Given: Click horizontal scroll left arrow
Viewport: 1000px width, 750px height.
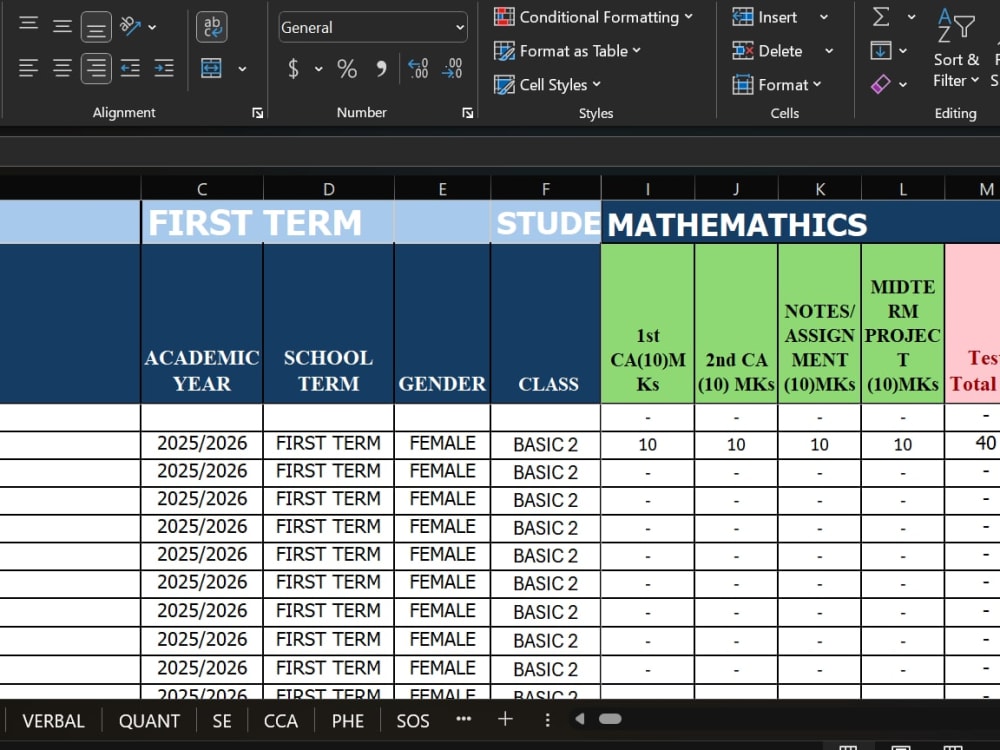Looking at the screenshot, I should [580, 719].
